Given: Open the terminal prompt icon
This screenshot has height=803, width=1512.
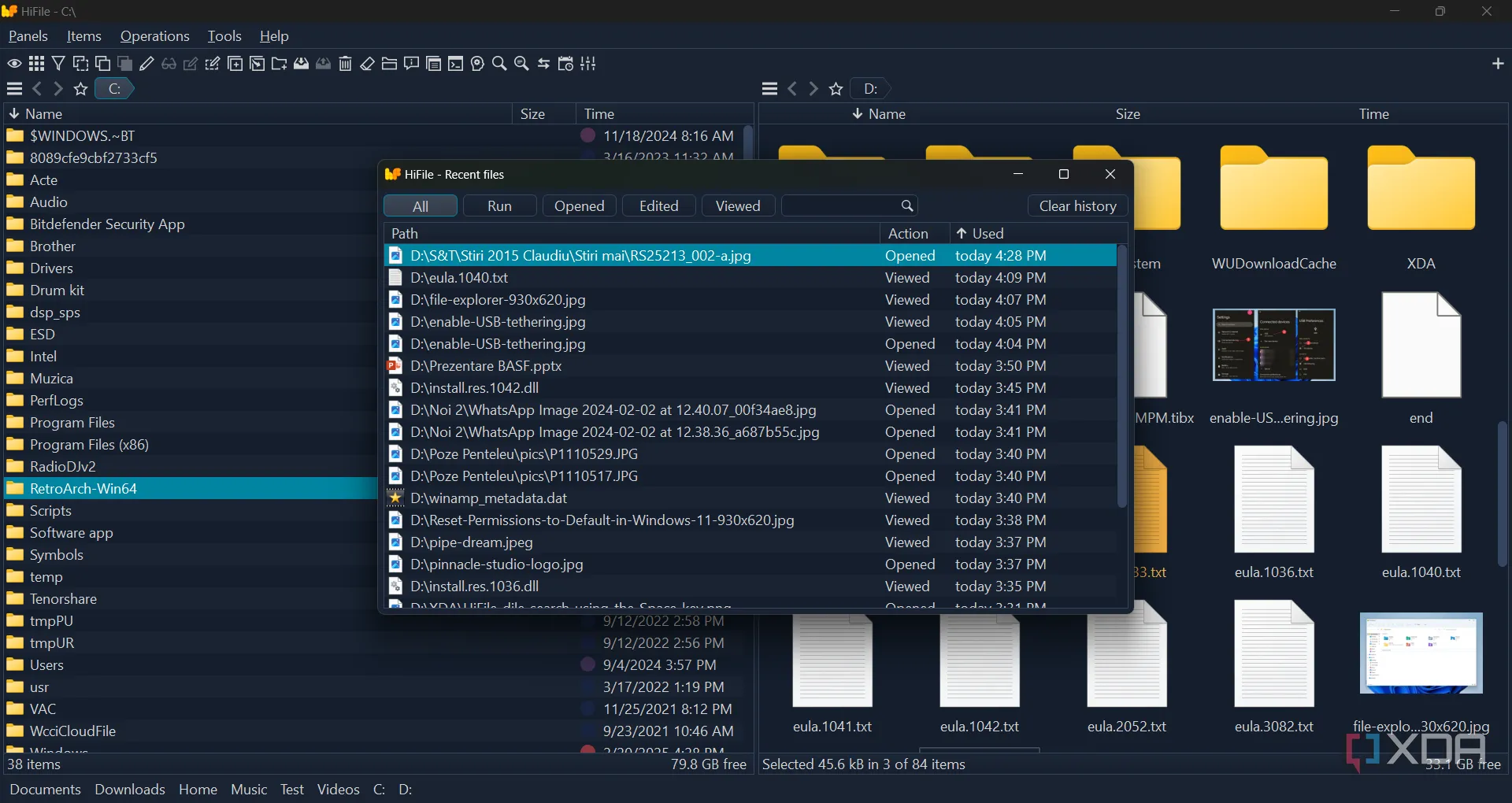Looking at the screenshot, I should pos(455,64).
